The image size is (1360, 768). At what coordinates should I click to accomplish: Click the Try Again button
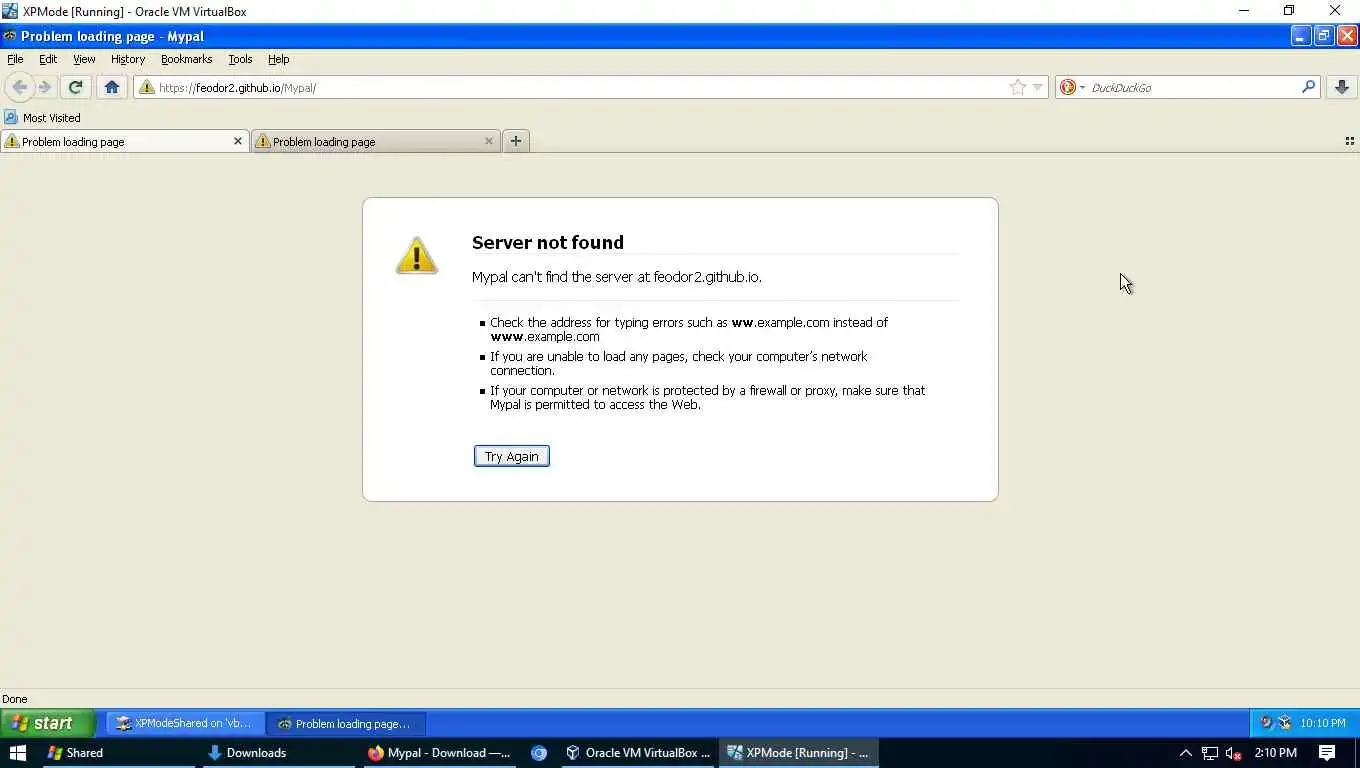pyautogui.click(x=511, y=456)
